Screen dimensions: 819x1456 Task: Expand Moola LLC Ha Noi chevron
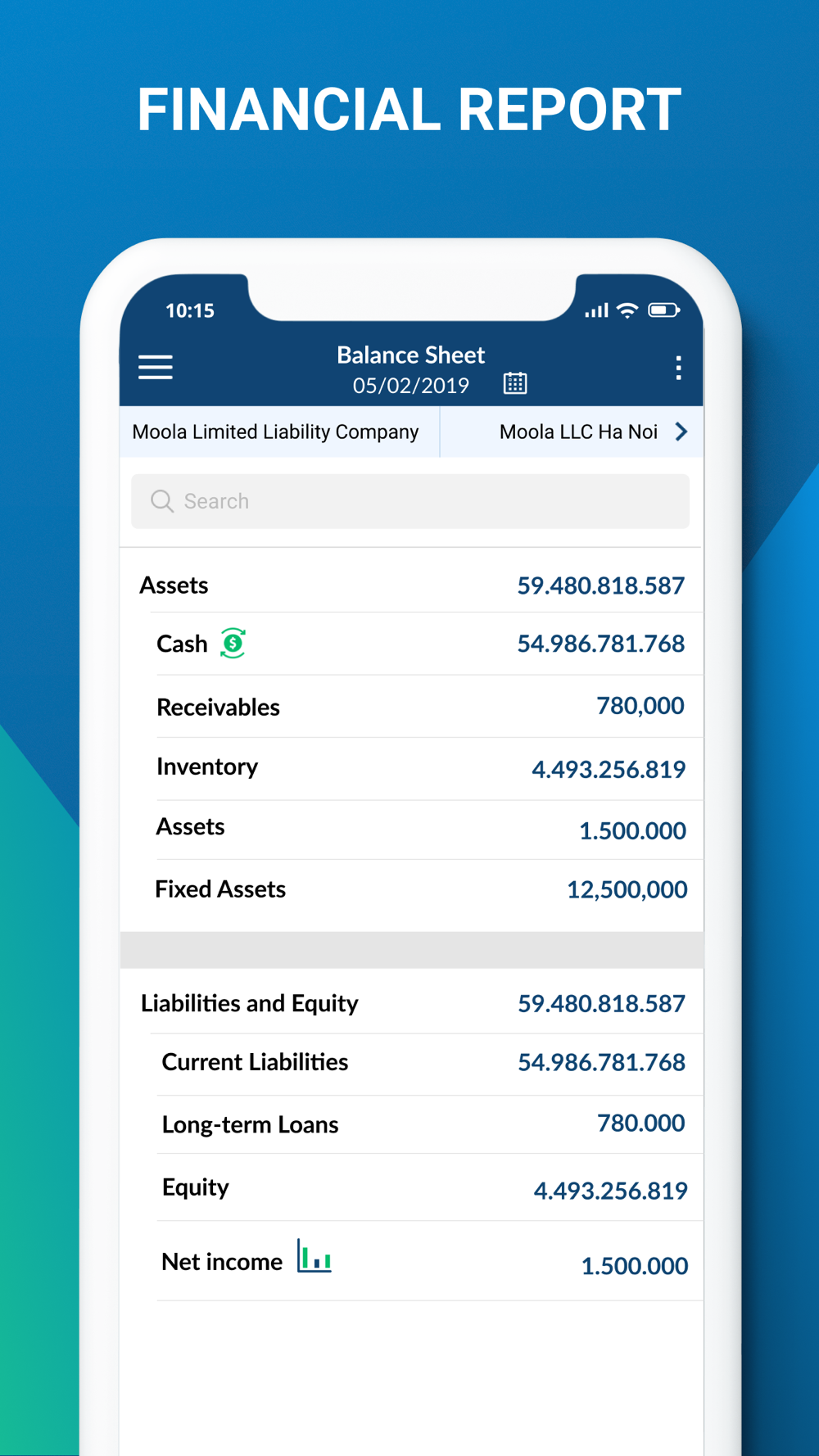(x=681, y=432)
